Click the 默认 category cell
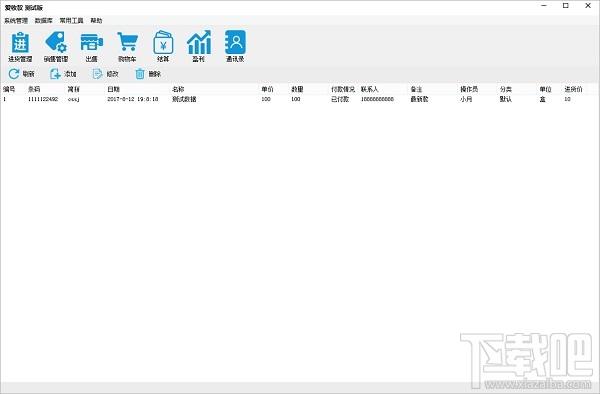Viewport: 600px width, 394px height. tap(506, 99)
